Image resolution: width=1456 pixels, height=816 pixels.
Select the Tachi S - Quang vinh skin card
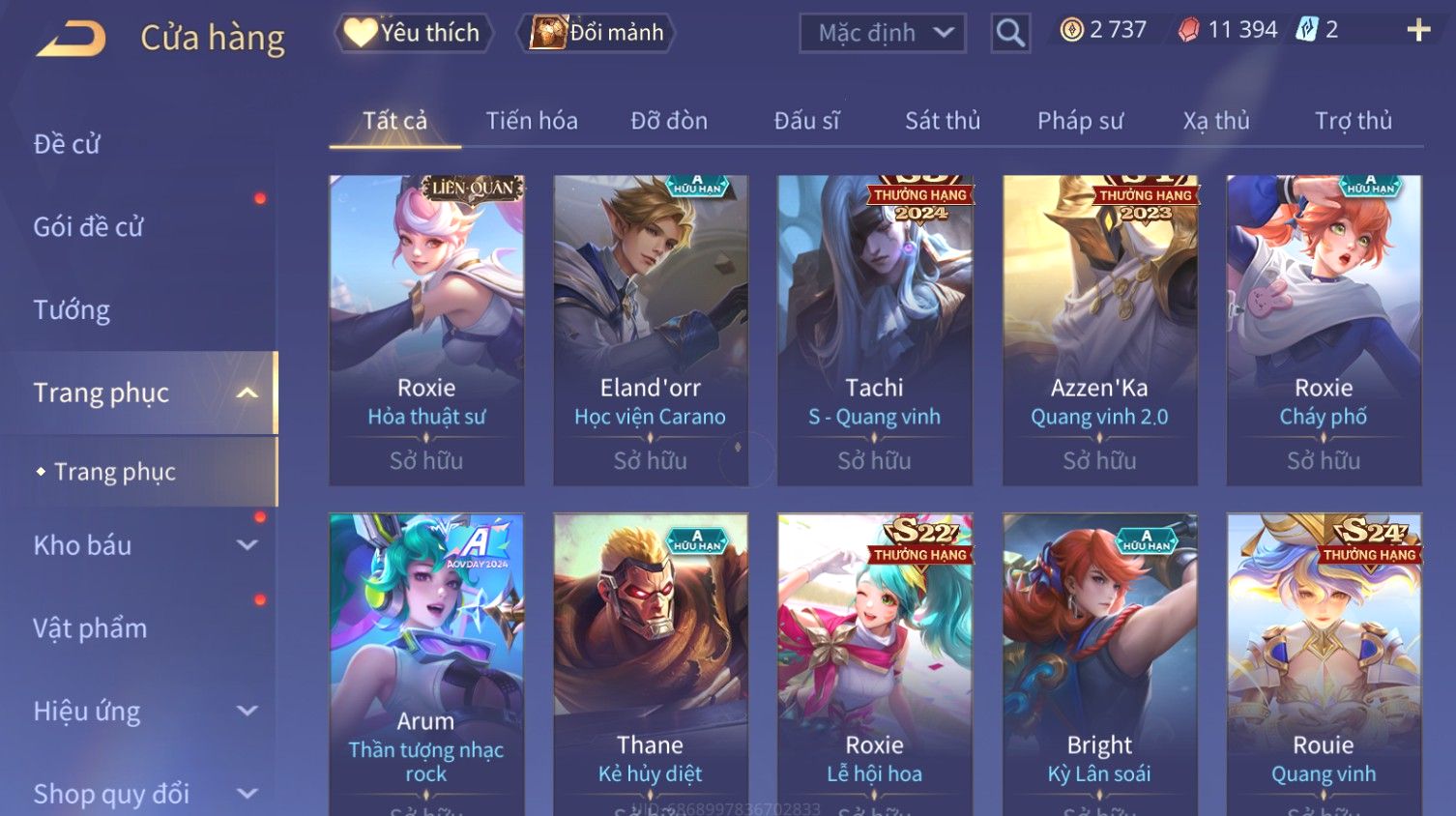pyautogui.click(x=875, y=331)
